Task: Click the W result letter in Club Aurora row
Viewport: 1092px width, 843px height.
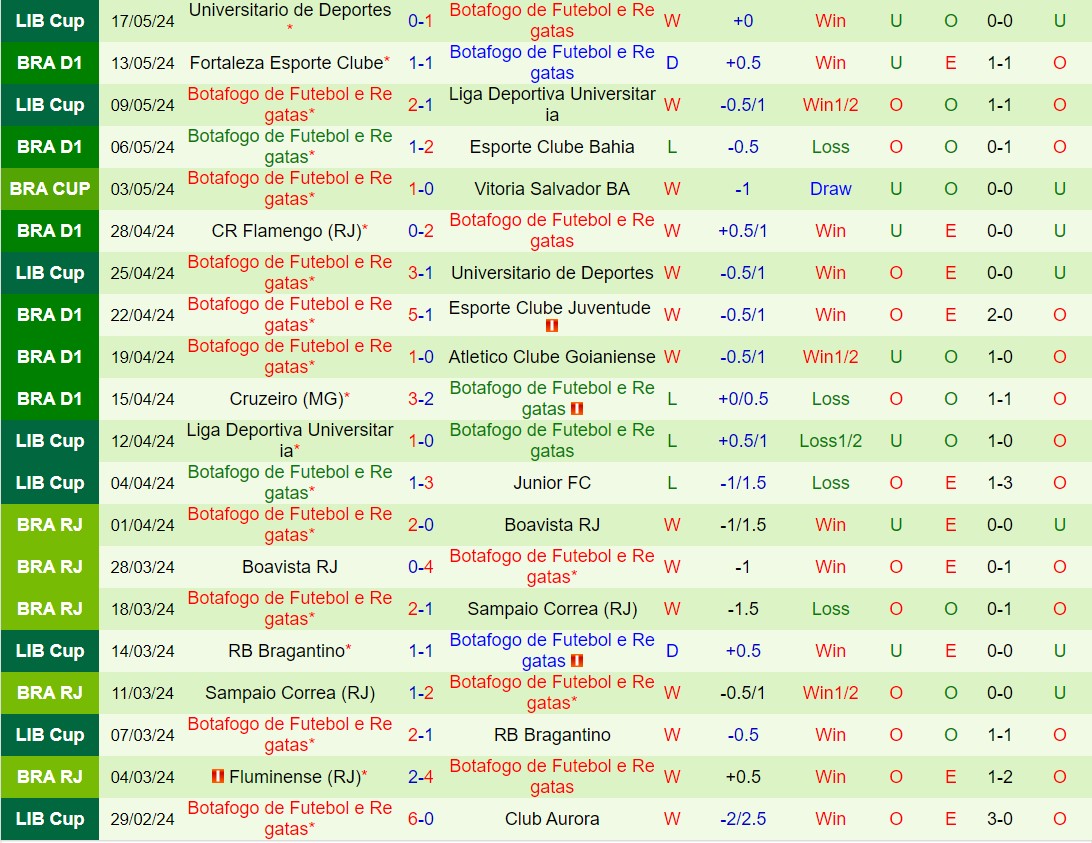Action: (x=672, y=819)
